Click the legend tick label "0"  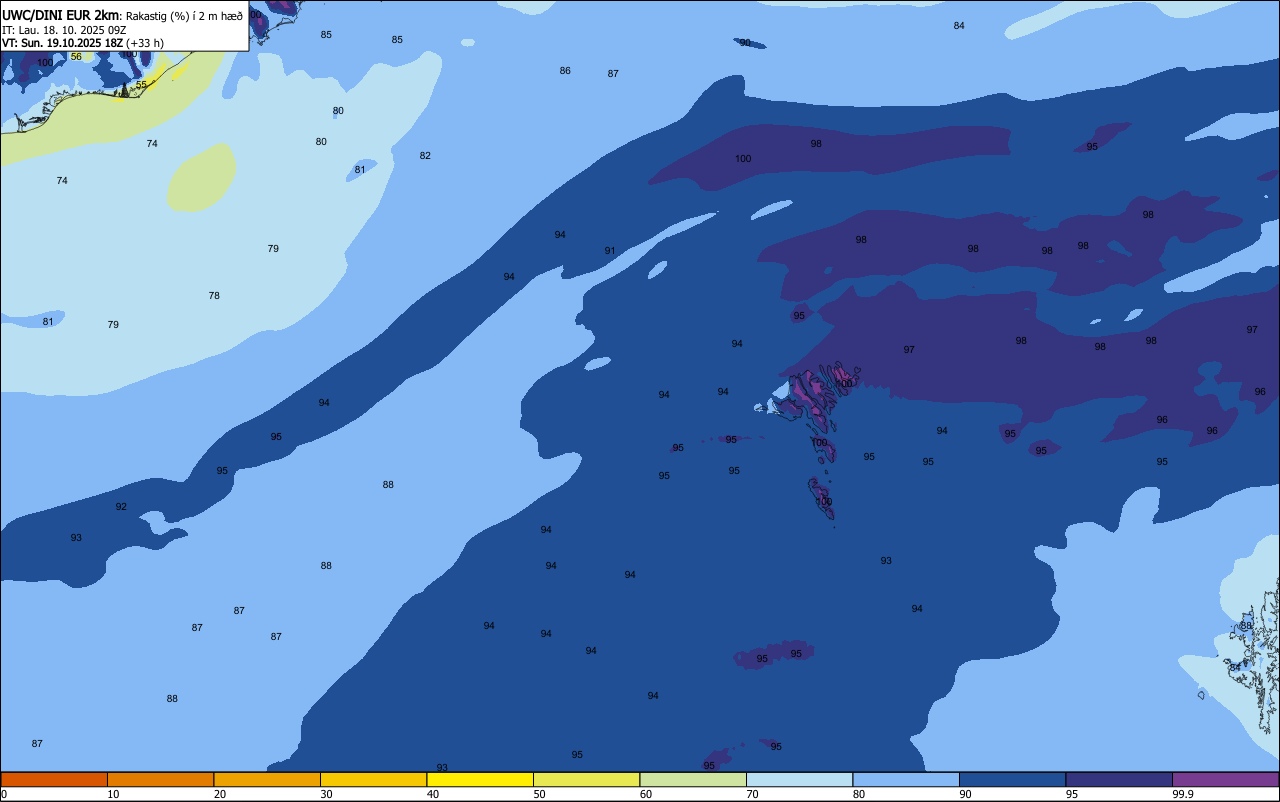coord(4,794)
